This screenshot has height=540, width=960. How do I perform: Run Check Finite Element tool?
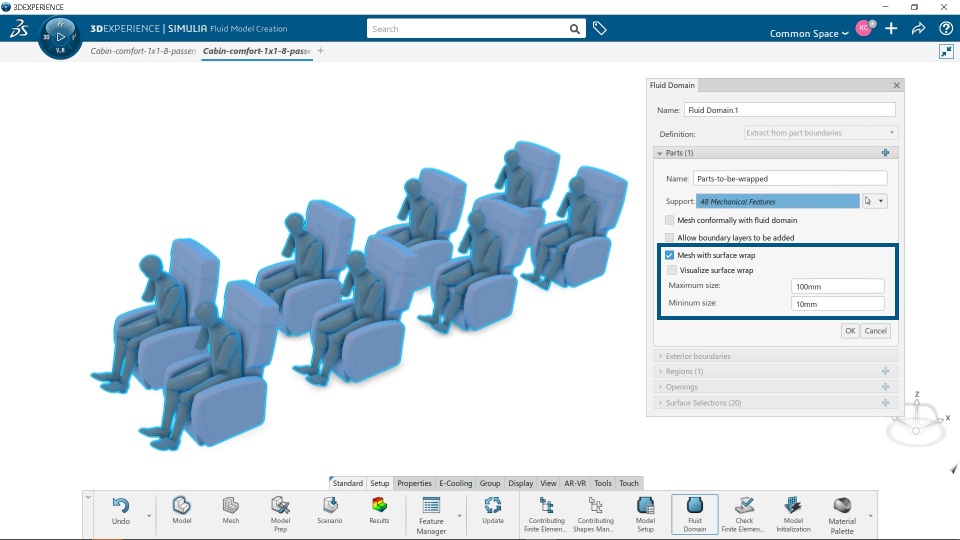(744, 514)
